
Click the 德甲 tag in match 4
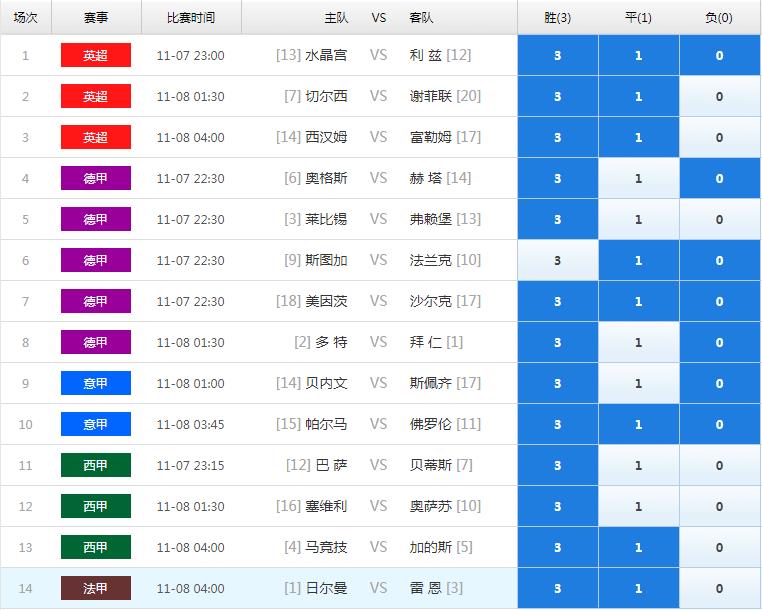96,178
